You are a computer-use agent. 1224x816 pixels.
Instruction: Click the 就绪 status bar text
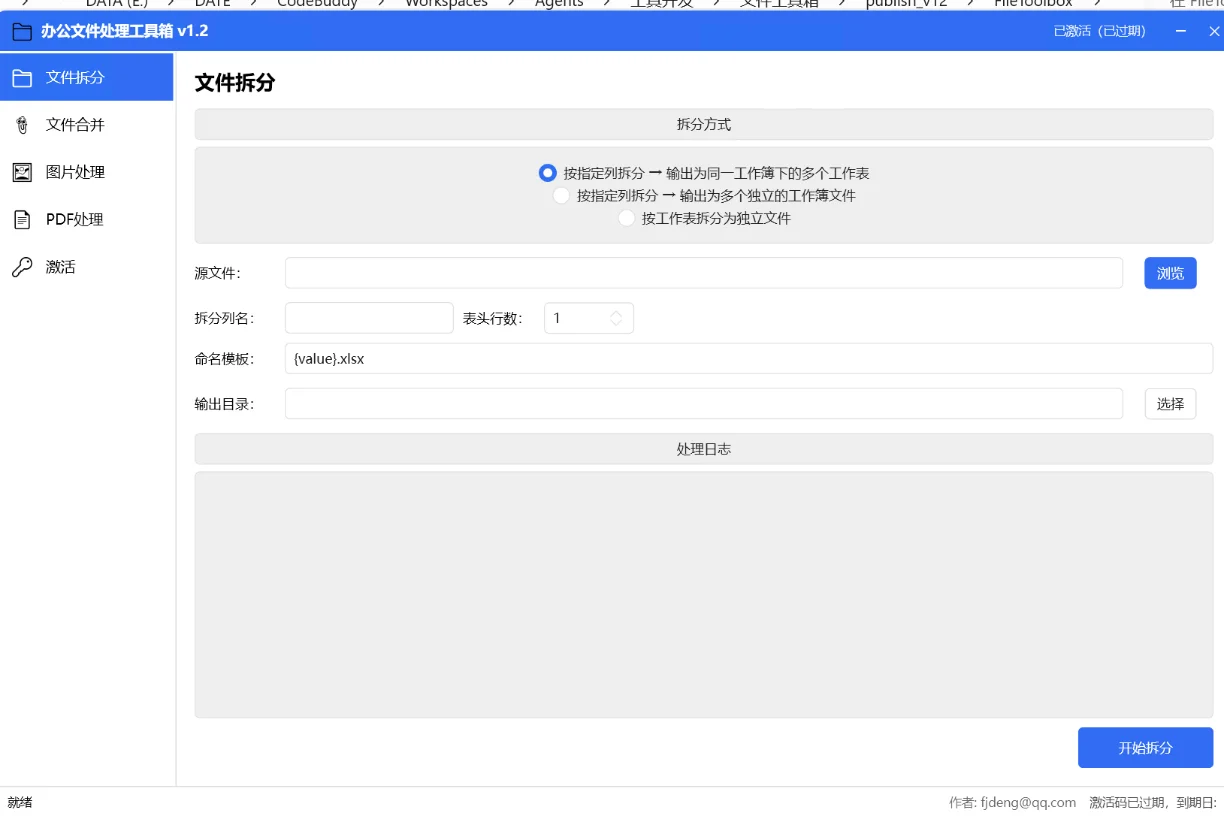pos(20,802)
